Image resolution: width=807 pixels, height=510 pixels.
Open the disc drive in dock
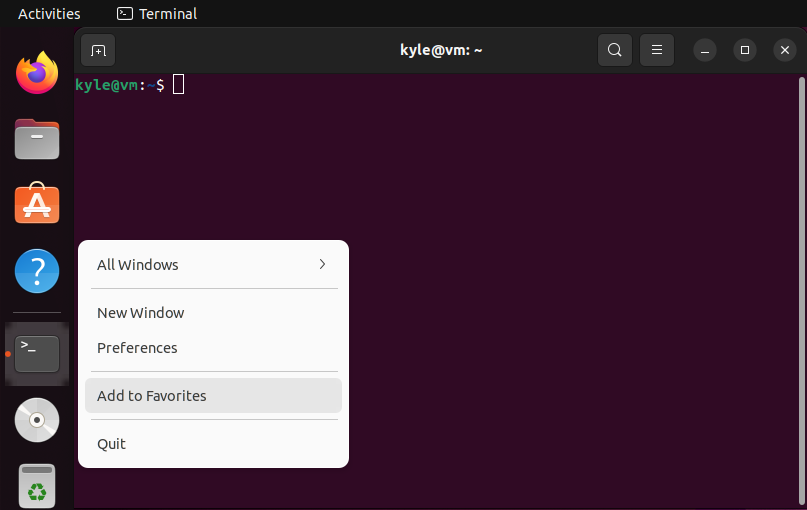37,420
